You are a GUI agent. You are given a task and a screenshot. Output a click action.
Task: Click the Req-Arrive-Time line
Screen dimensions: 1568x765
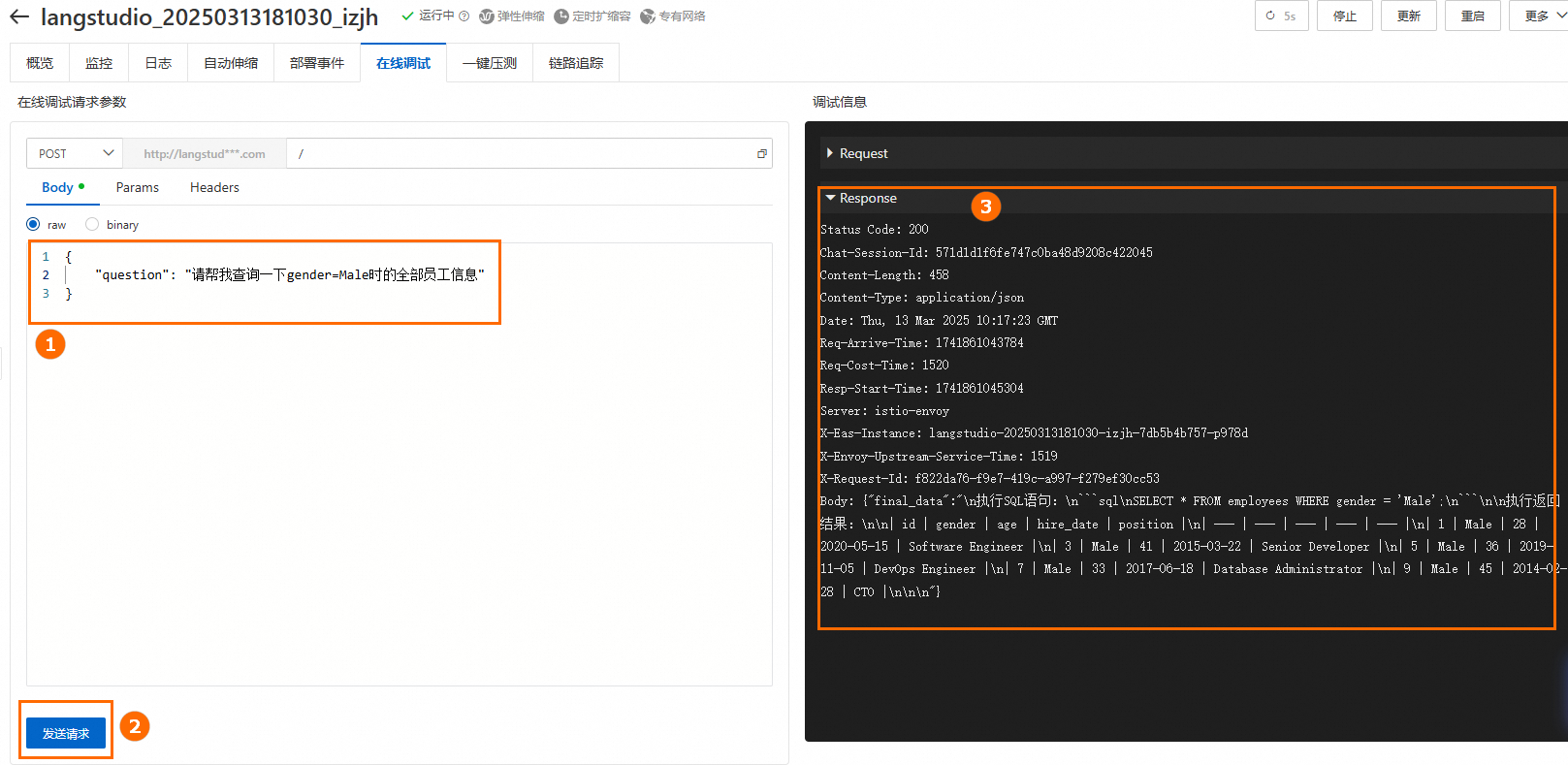pos(922,343)
